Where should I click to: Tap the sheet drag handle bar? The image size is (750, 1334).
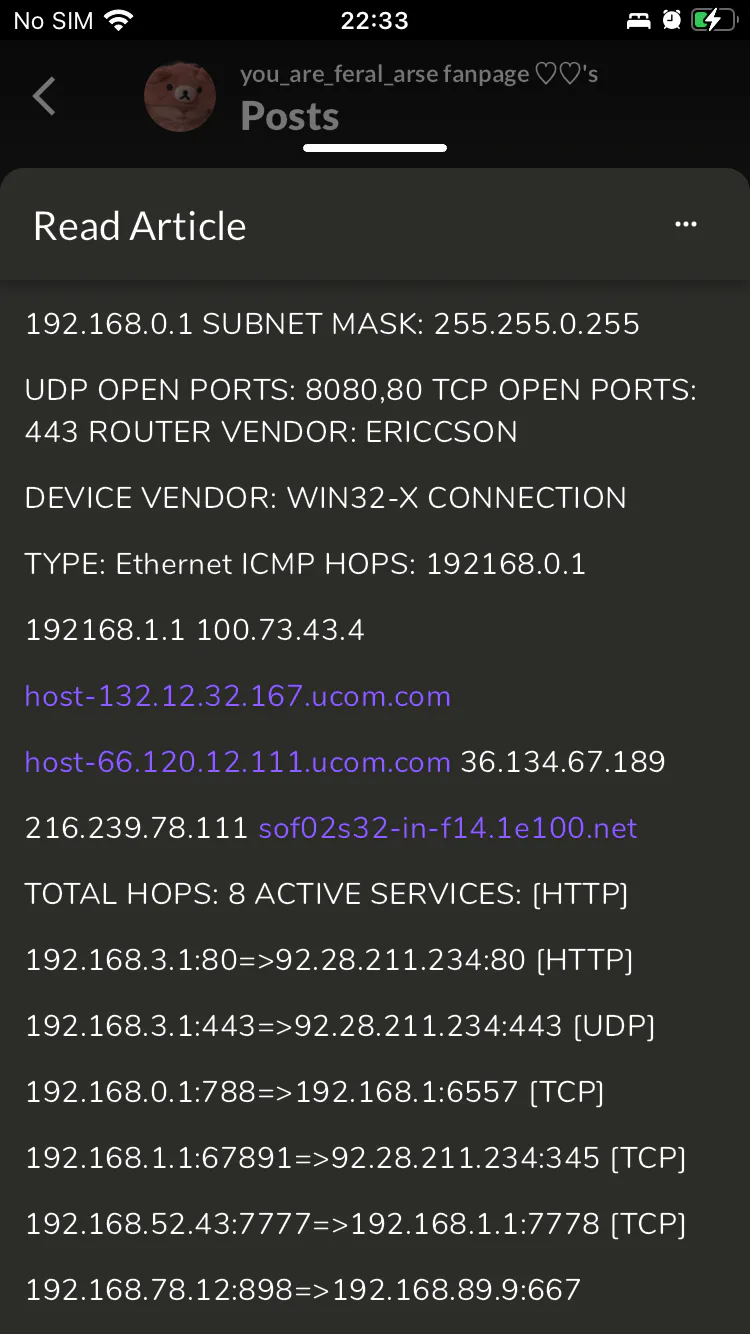click(x=375, y=148)
